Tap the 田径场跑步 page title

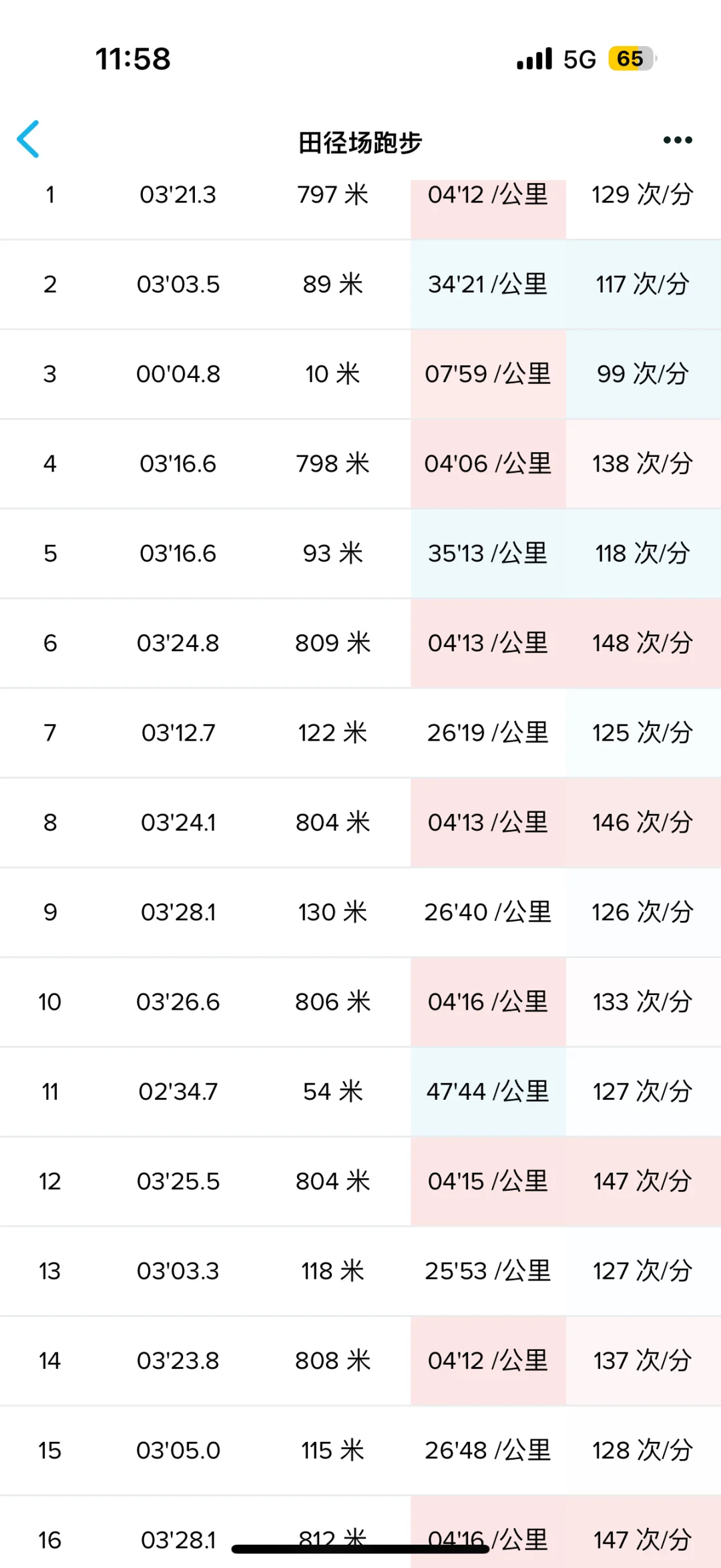[360, 142]
